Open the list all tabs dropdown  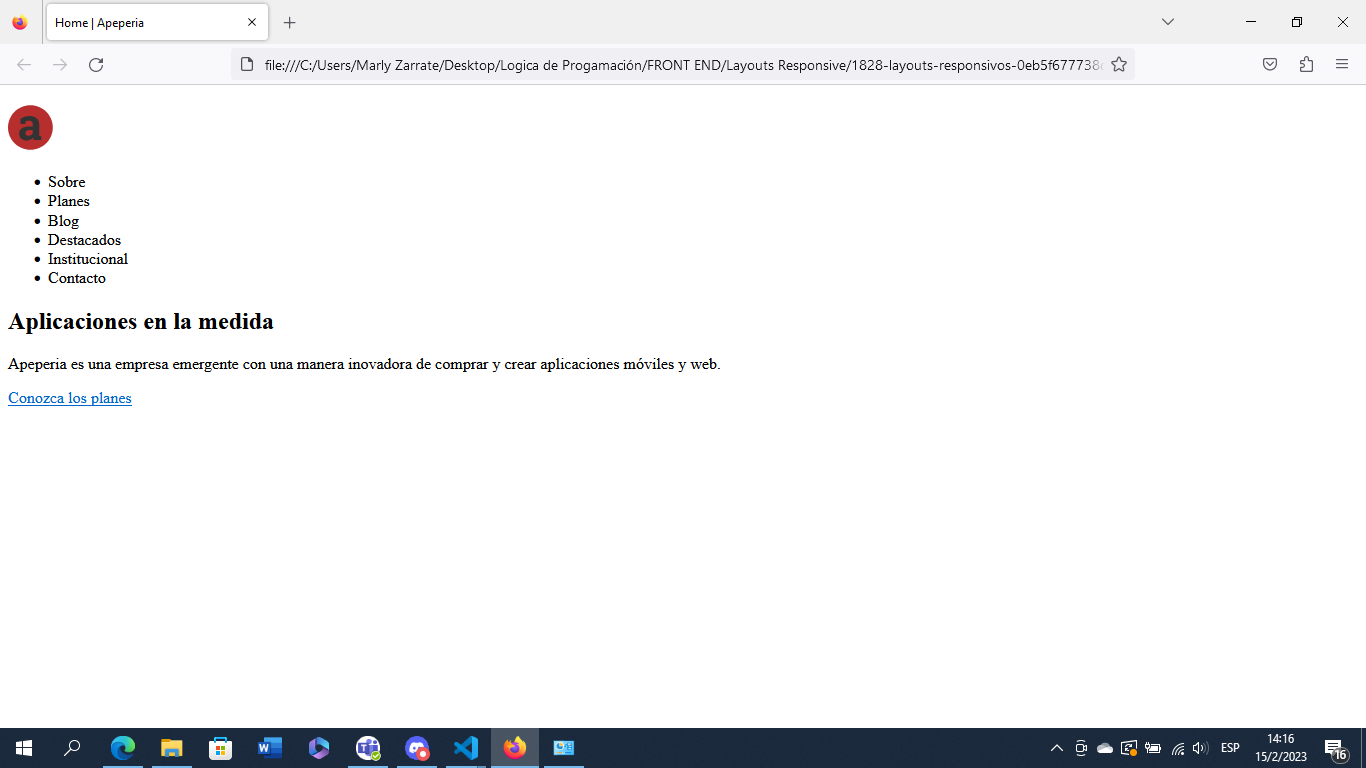pos(1167,22)
